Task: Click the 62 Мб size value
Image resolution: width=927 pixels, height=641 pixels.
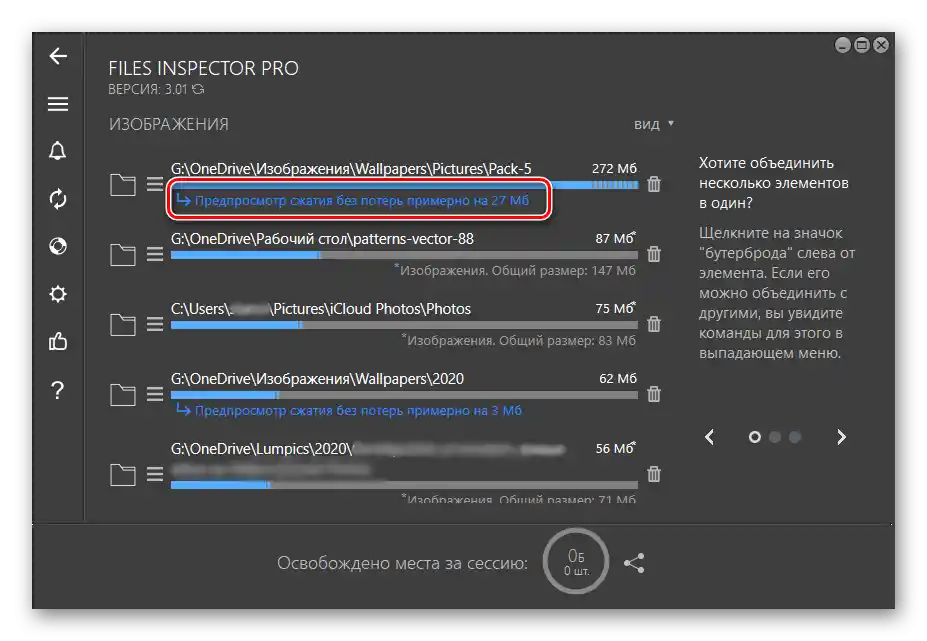Action: pos(618,378)
